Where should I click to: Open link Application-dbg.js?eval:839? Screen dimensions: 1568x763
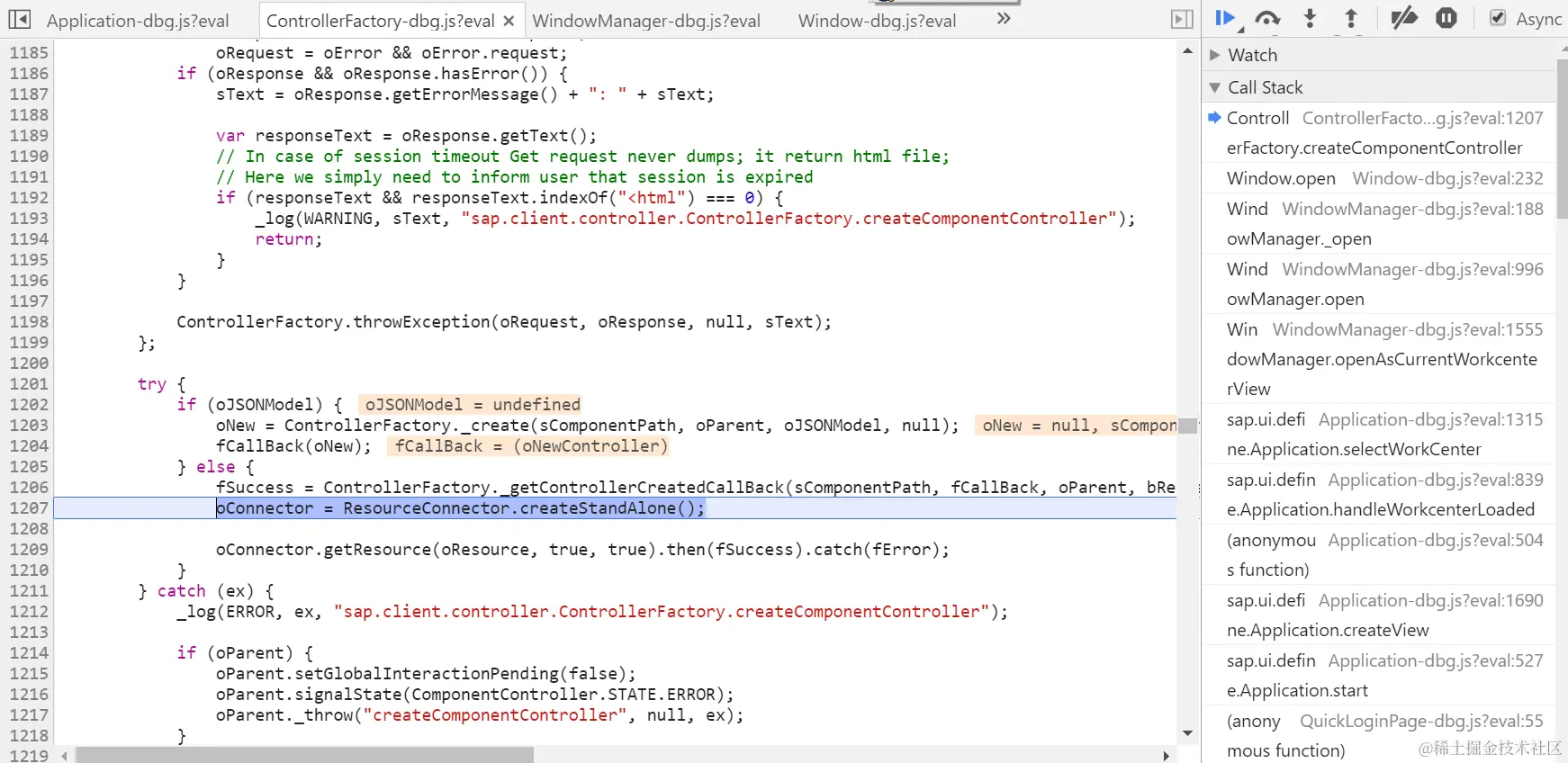coord(1436,480)
